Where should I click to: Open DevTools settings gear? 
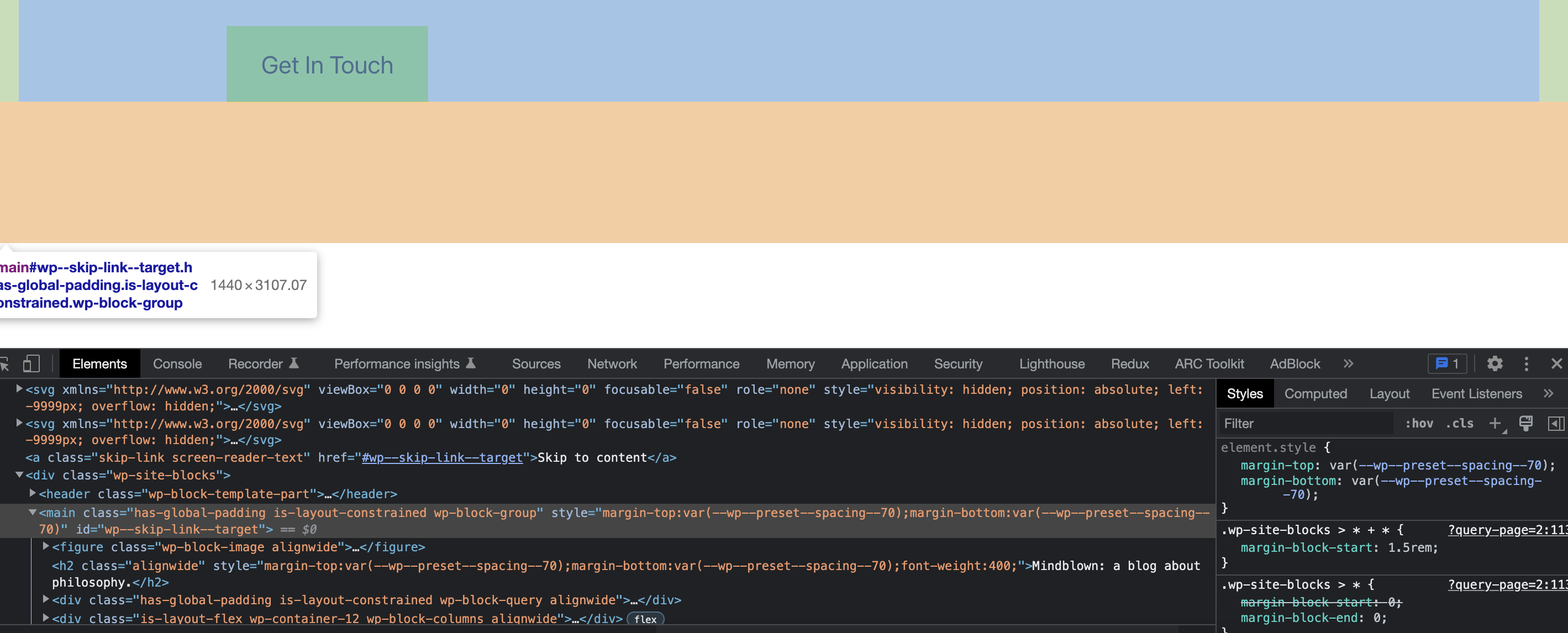click(1495, 364)
